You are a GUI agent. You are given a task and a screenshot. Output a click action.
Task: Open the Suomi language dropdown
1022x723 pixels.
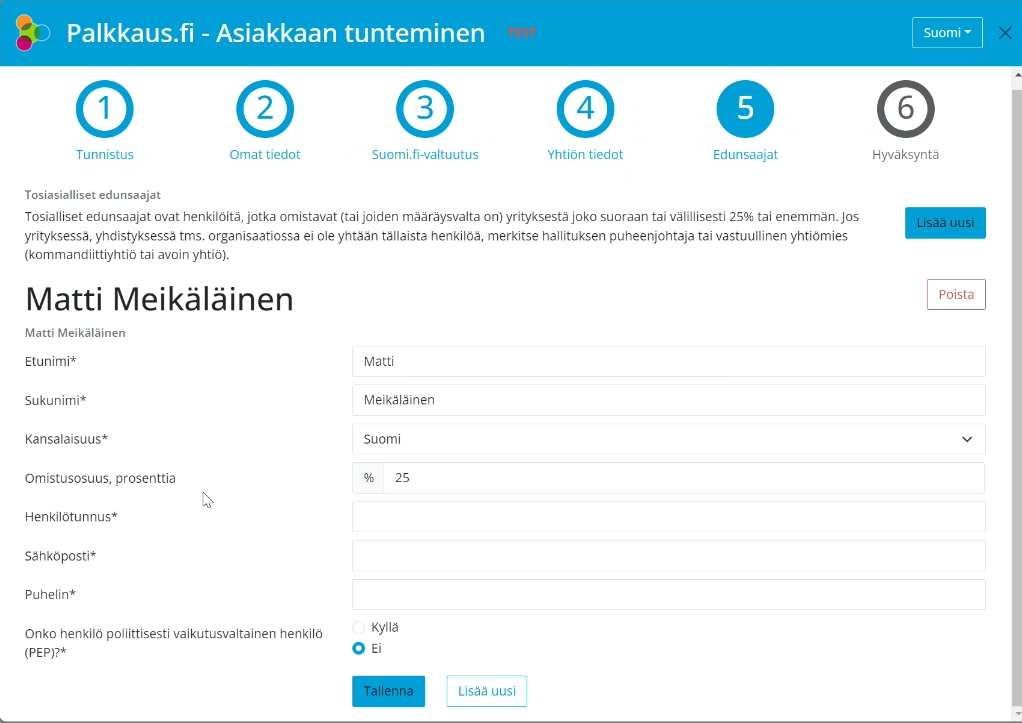946,33
